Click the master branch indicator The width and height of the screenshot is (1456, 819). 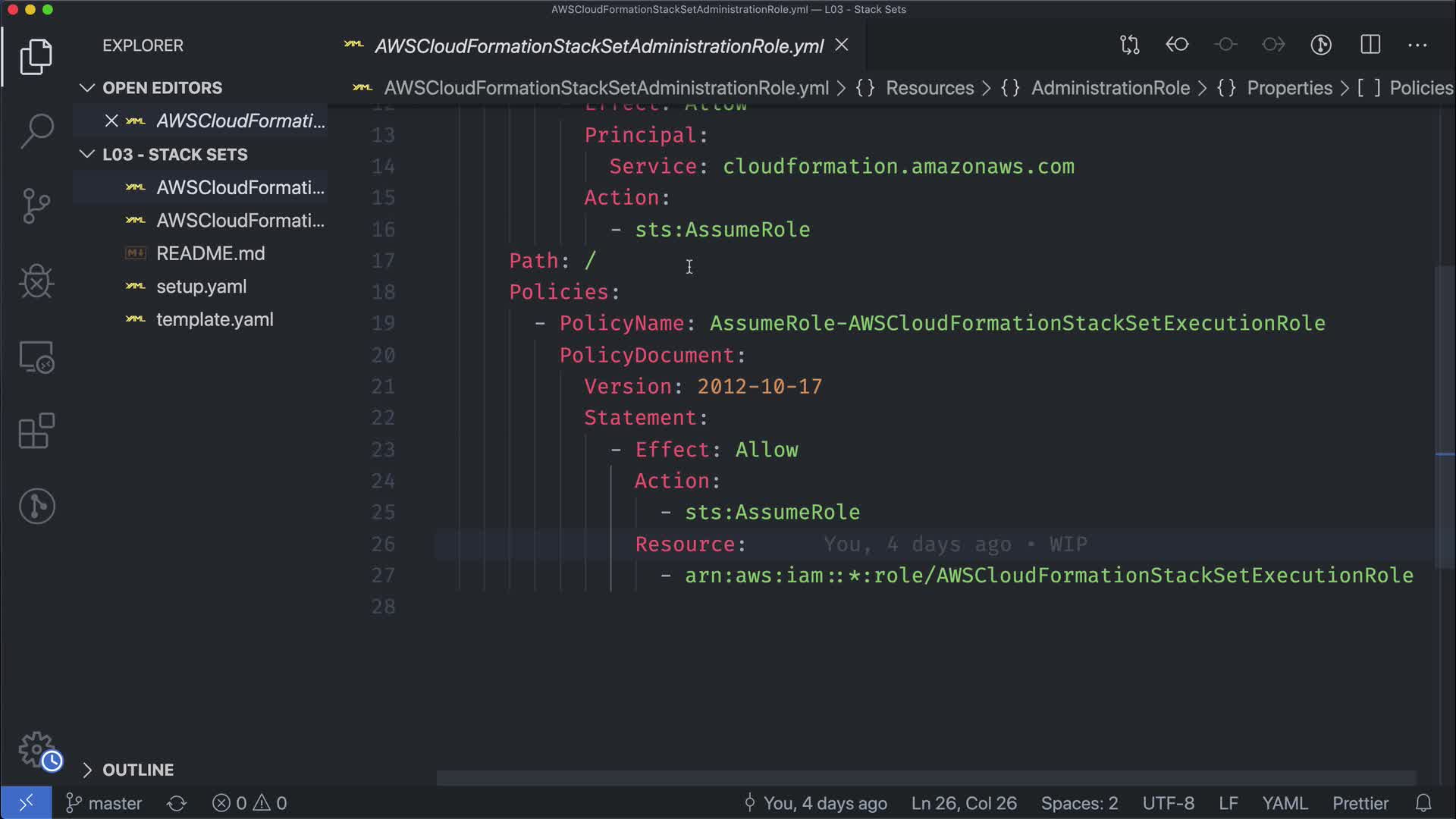tap(105, 803)
